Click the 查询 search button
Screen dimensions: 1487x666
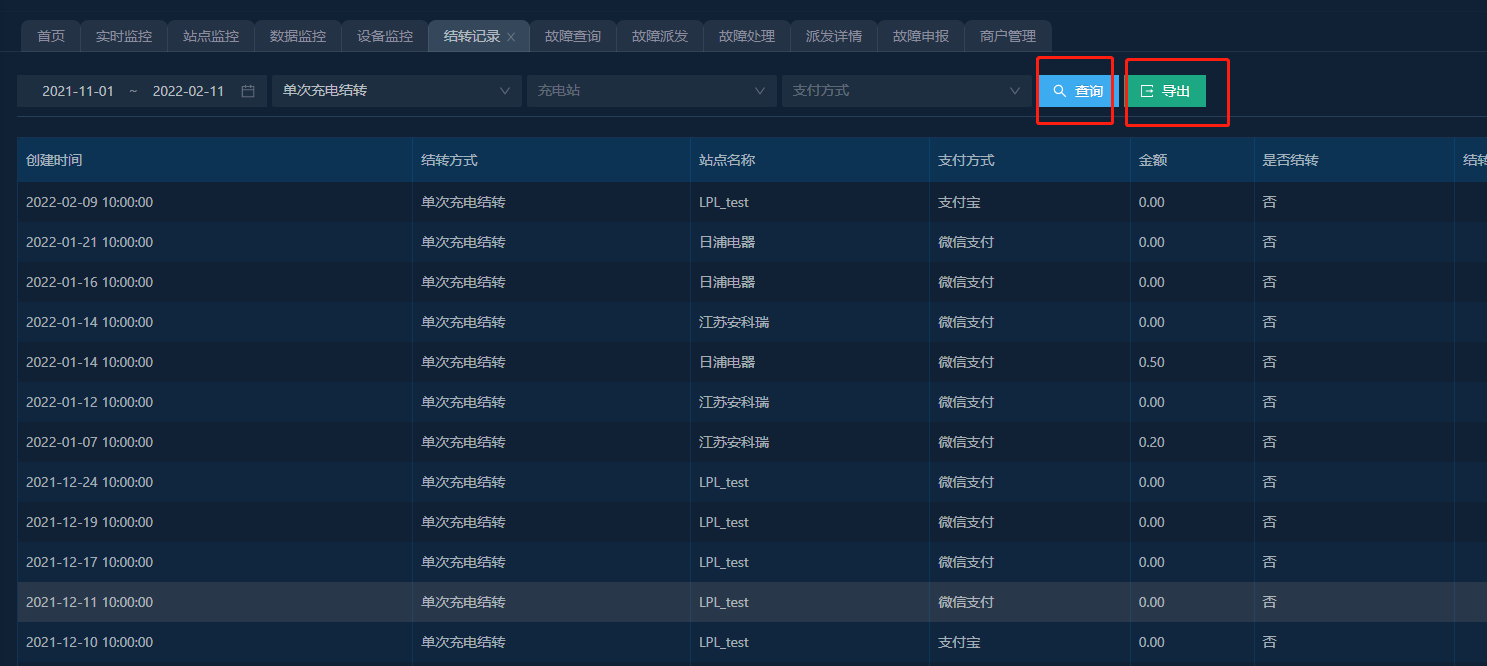pos(1077,91)
